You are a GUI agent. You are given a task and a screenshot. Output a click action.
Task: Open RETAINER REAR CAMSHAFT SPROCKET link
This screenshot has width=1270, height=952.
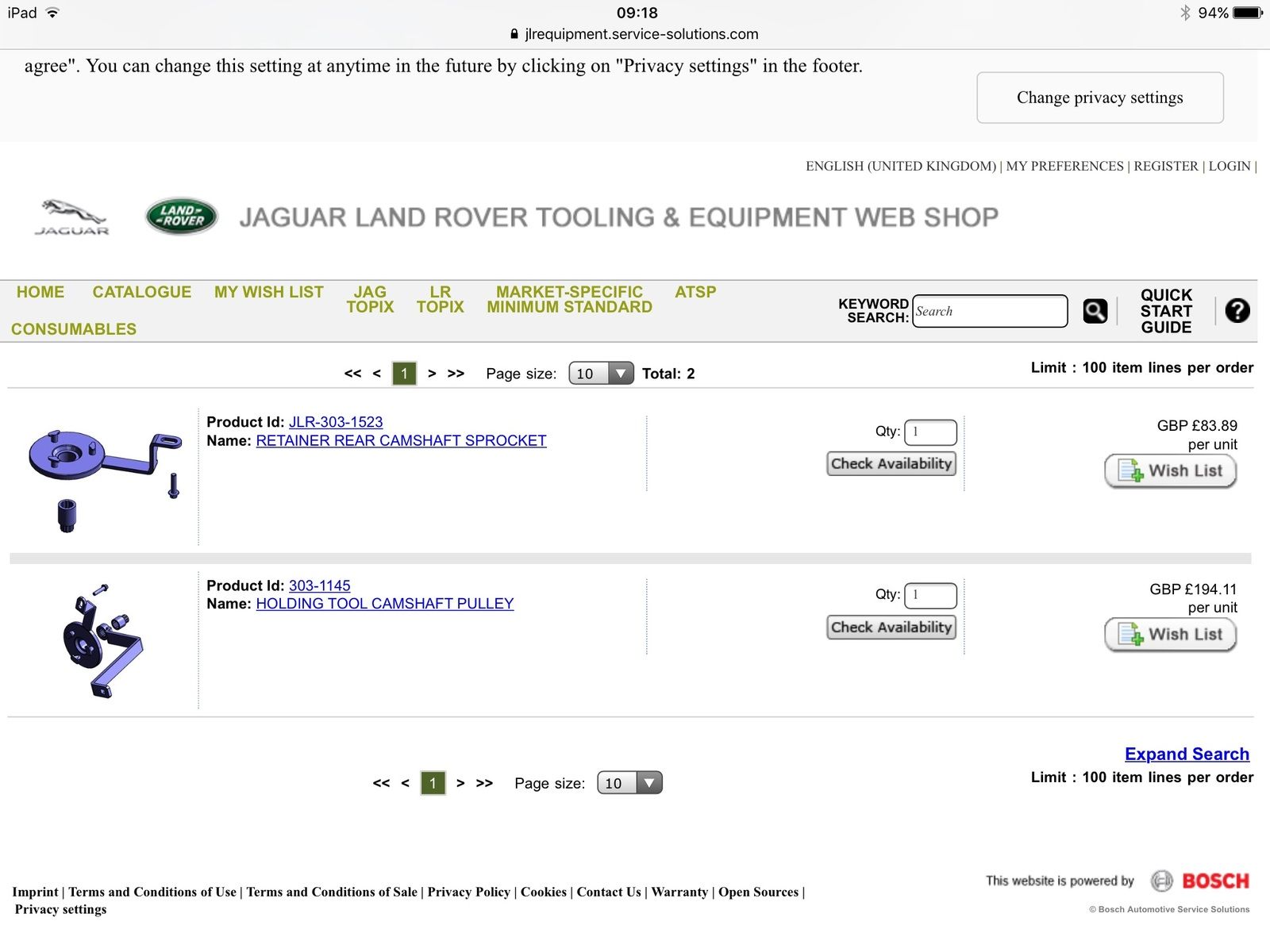pos(401,440)
